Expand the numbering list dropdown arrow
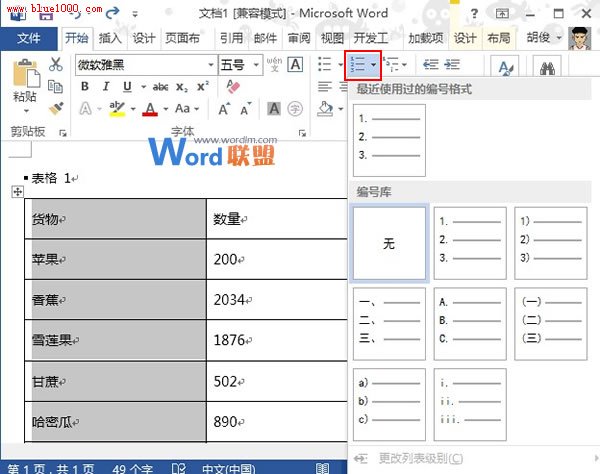Viewport: 600px width, 474px height. click(374, 65)
